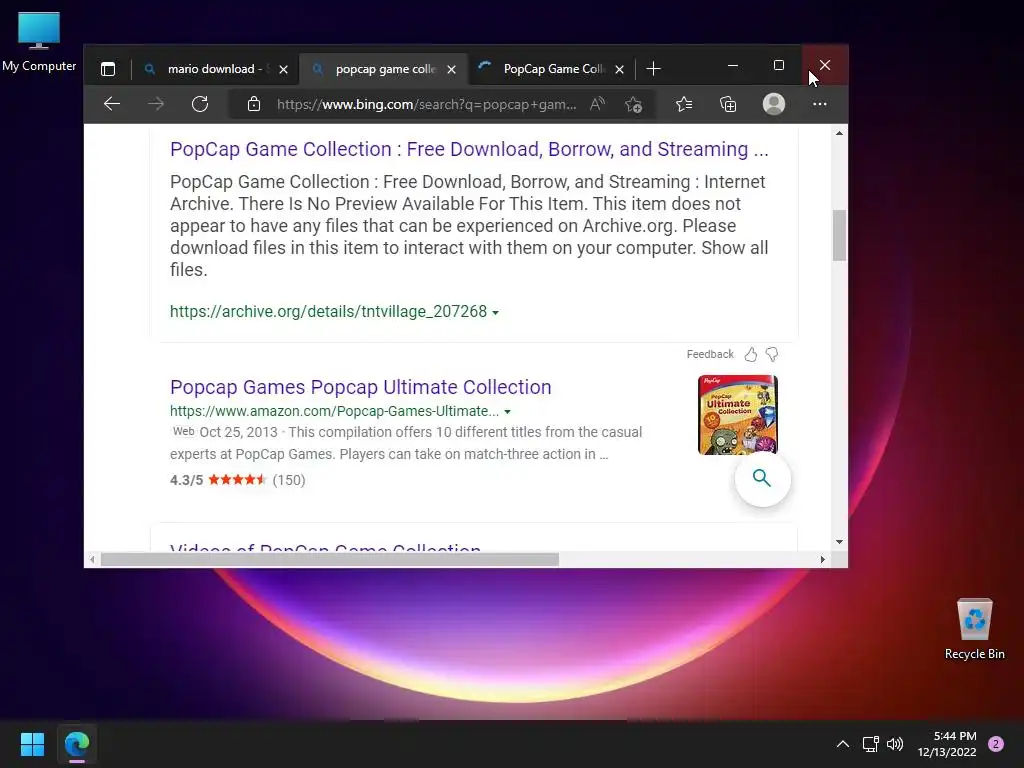The height and width of the screenshot is (768, 1024).
Task: Close the mario download tab
Action: [283, 69]
